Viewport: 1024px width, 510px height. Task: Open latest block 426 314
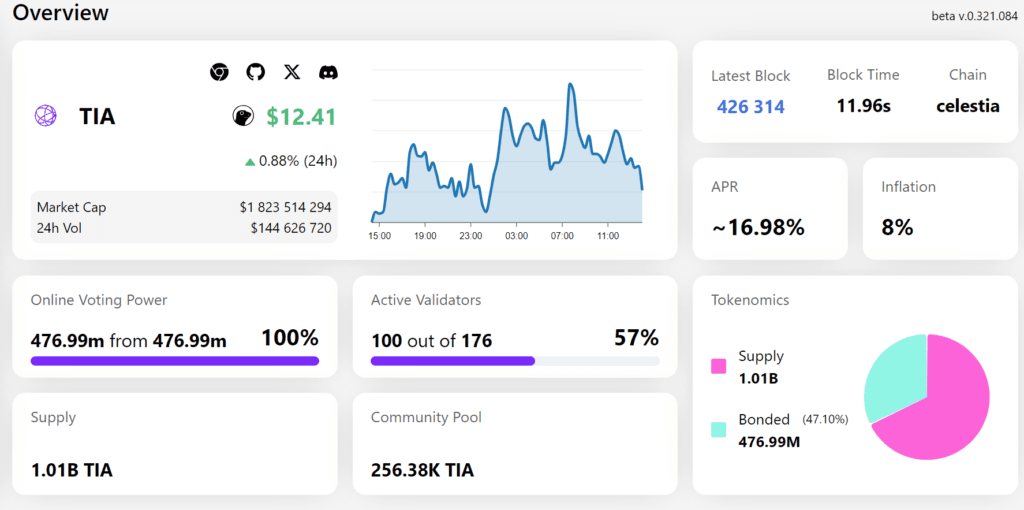[750, 106]
